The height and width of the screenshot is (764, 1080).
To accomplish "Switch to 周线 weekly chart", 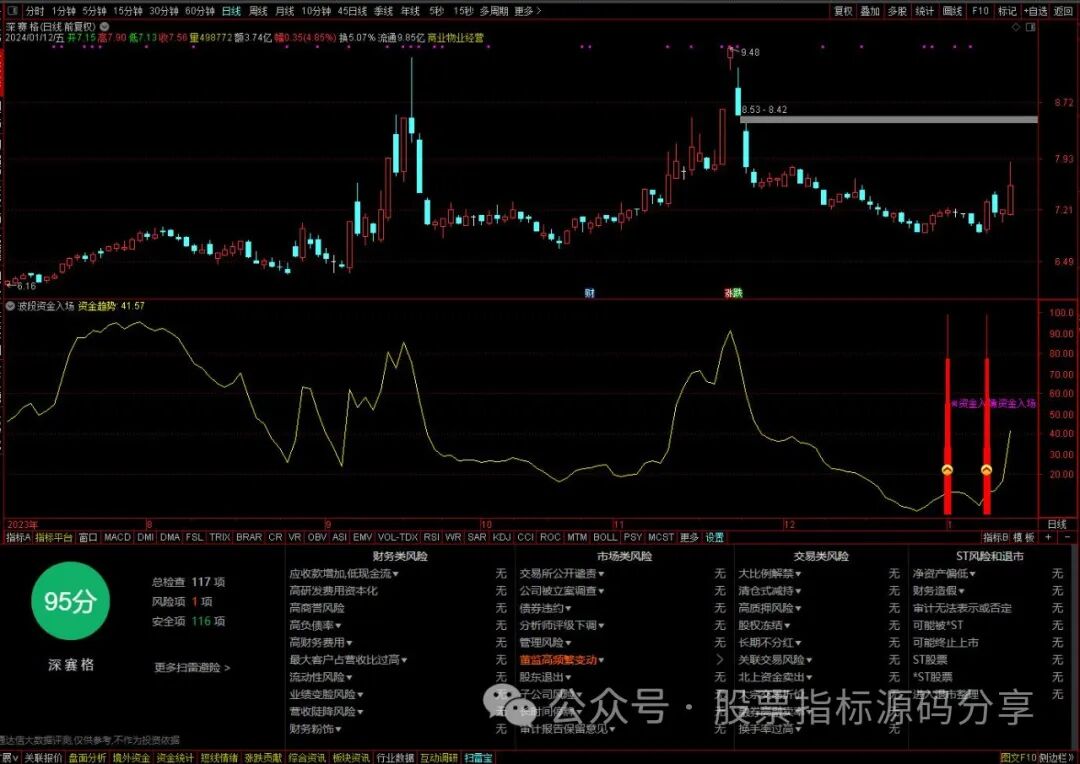I will [258, 11].
